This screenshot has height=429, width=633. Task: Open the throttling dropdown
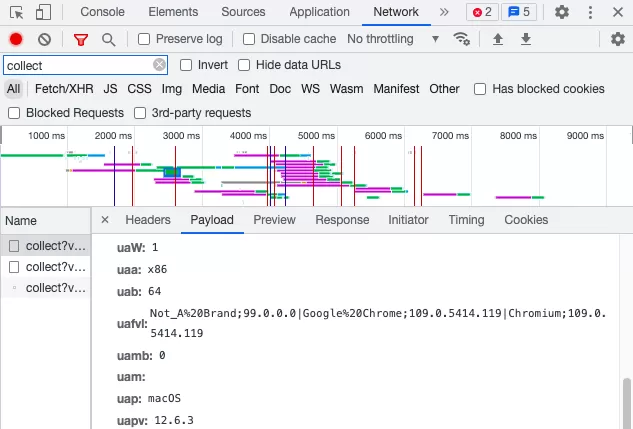click(x=393, y=39)
